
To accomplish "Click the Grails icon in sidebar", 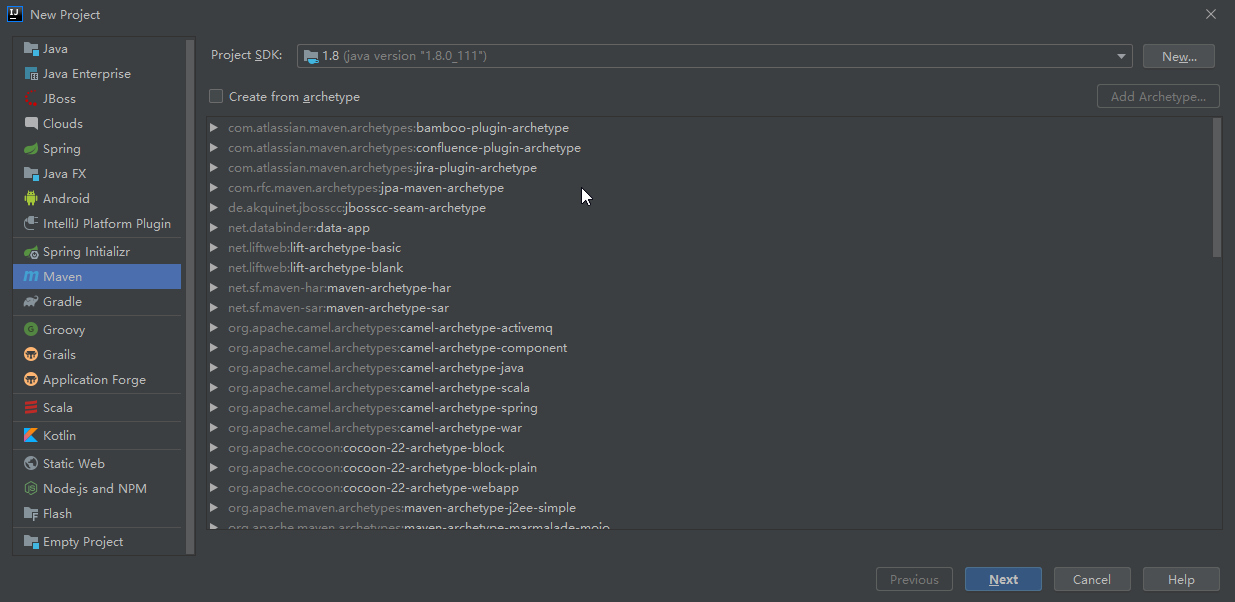I will tap(31, 354).
